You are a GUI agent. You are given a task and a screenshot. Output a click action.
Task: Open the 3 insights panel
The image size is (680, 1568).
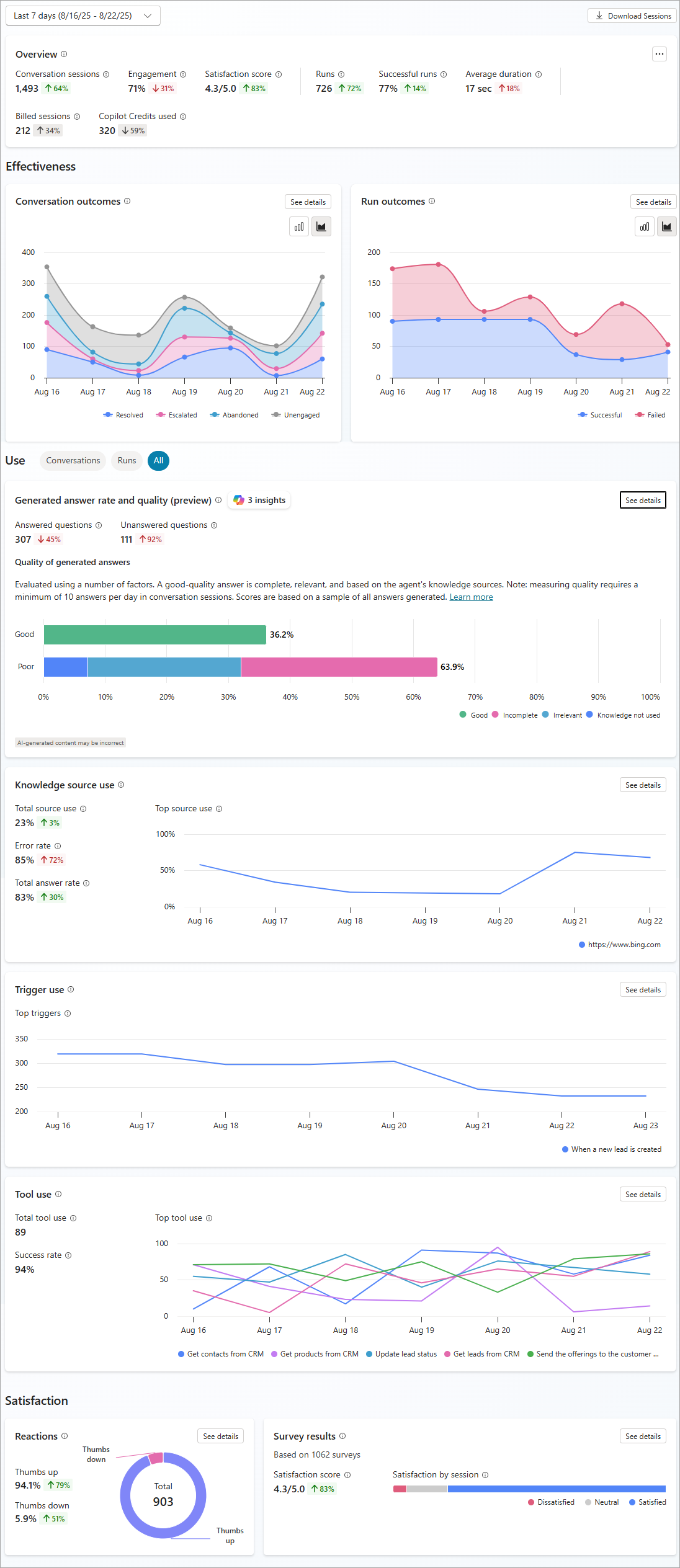[259, 501]
